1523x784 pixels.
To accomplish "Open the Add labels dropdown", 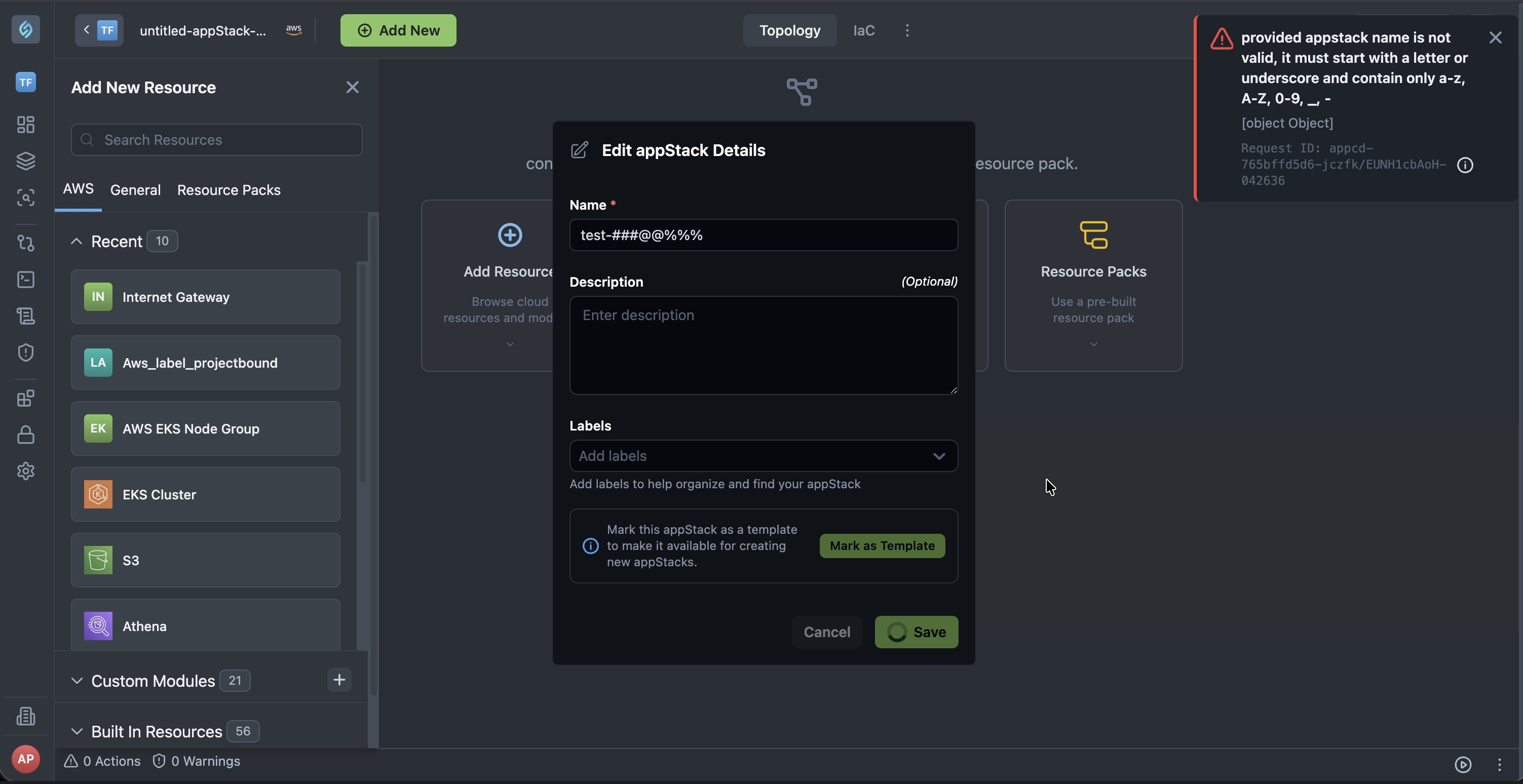I will (764, 456).
